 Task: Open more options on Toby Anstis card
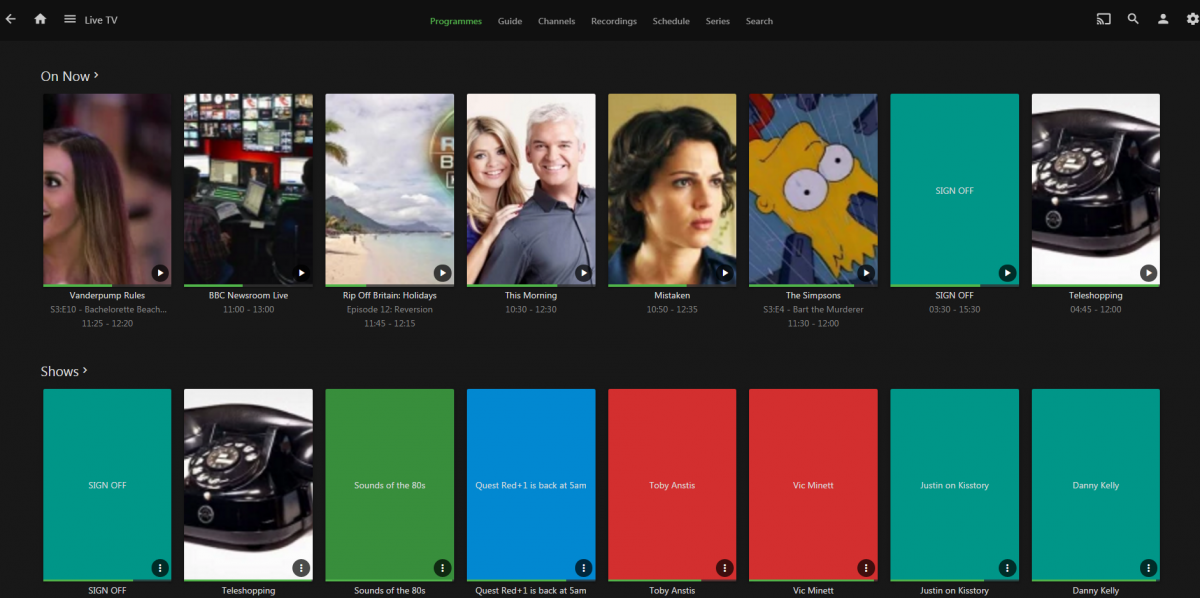(x=725, y=568)
